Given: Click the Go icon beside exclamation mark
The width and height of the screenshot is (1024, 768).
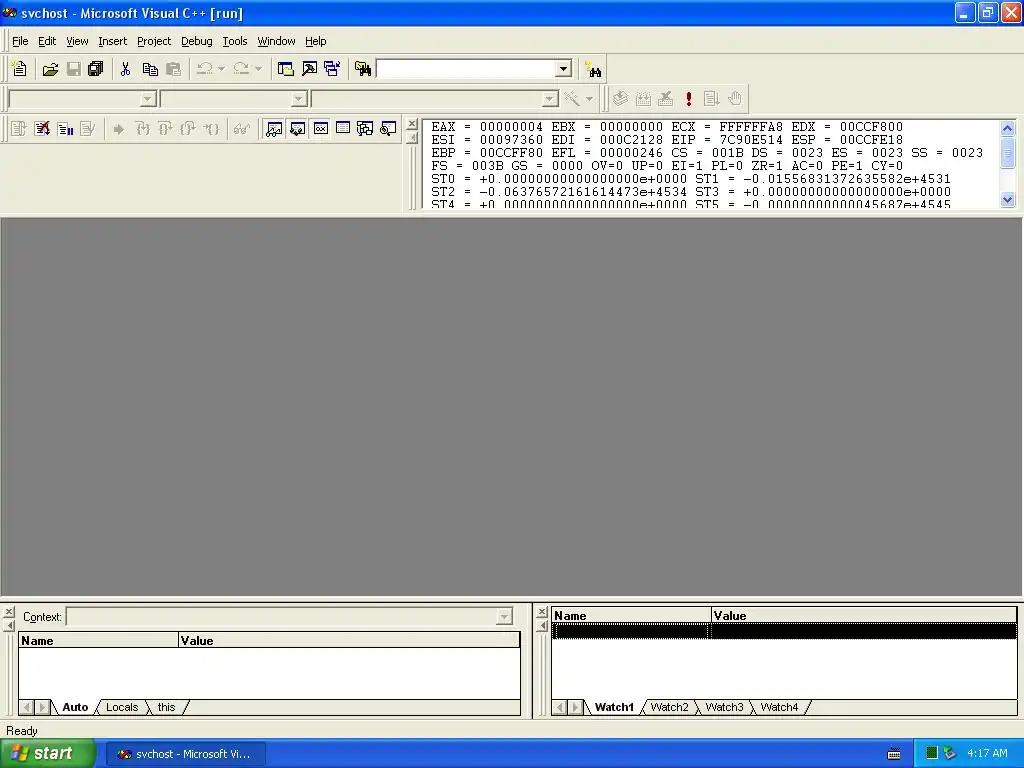Looking at the screenshot, I should [x=711, y=99].
